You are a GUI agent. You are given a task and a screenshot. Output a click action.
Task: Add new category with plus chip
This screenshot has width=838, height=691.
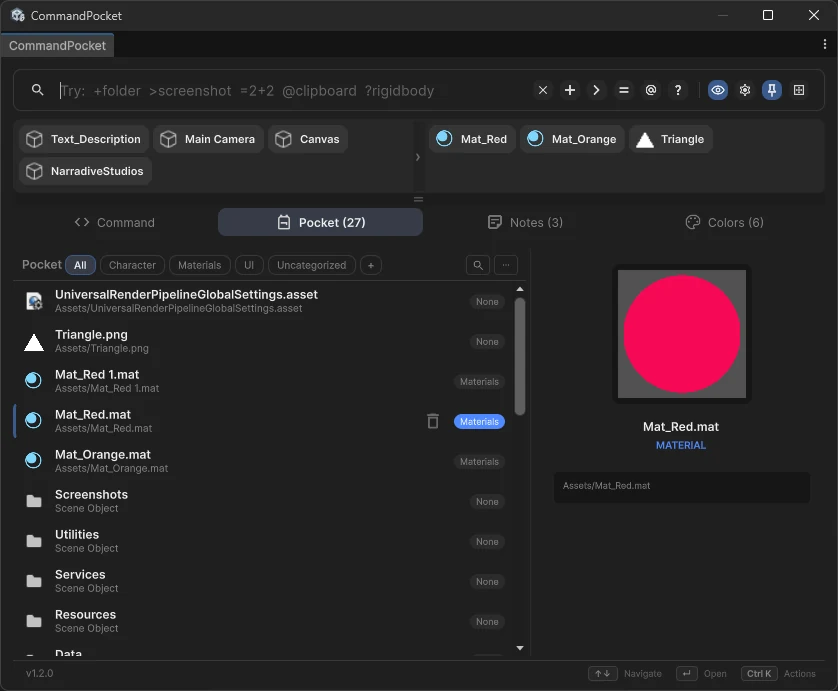pos(371,265)
